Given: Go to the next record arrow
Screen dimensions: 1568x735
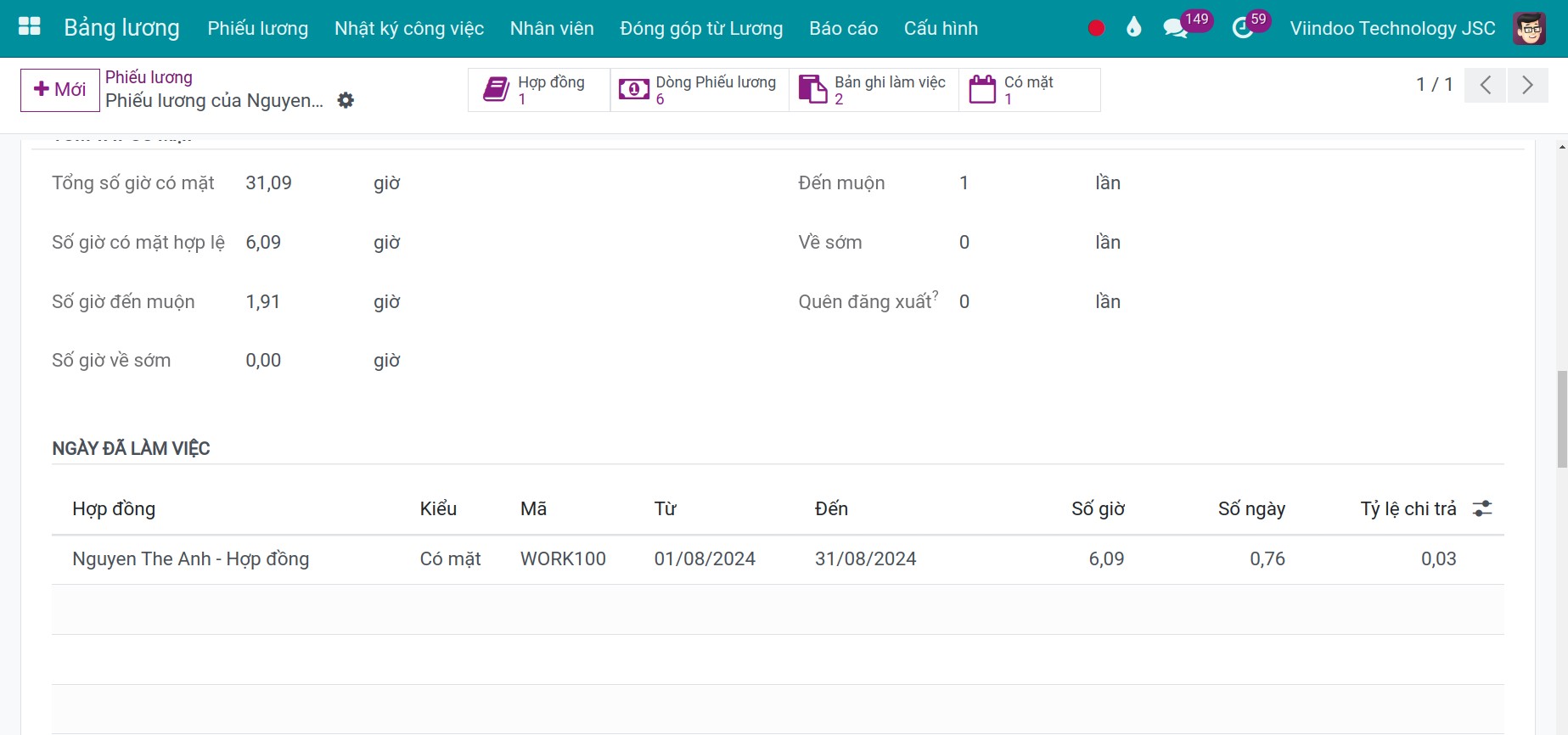Looking at the screenshot, I should (1527, 85).
